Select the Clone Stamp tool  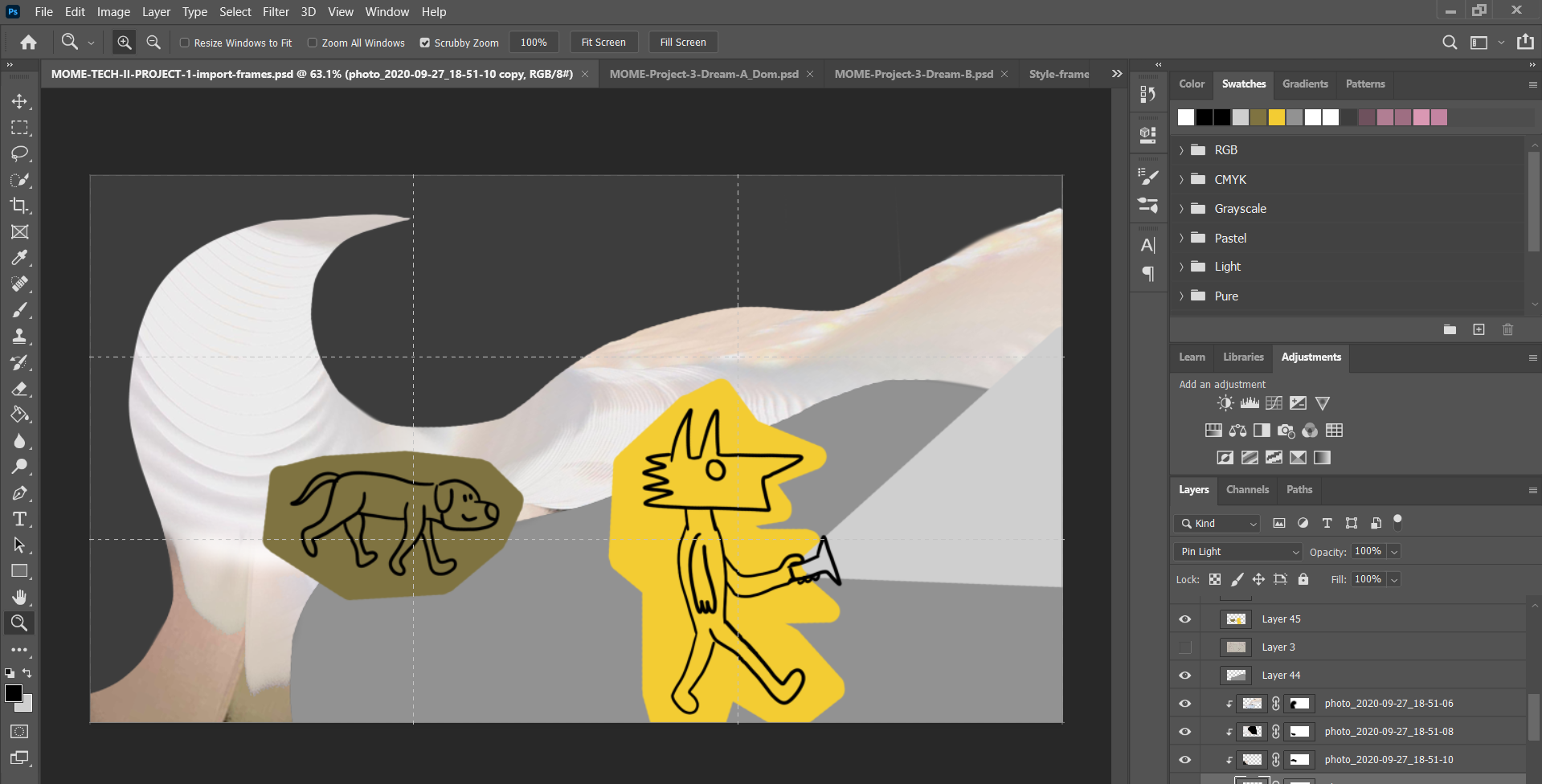click(x=20, y=336)
